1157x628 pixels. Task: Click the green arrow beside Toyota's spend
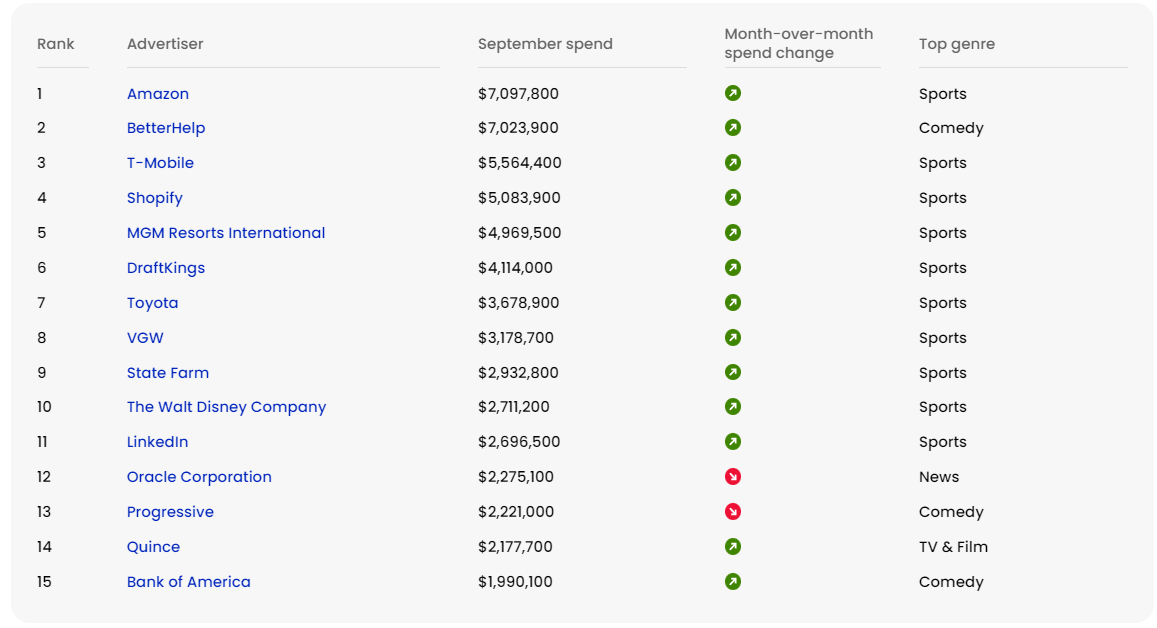pyautogui.click(x=733, y=303)
